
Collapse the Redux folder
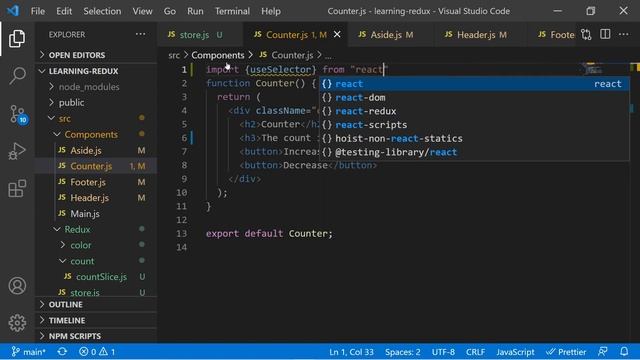pos(96,229)
